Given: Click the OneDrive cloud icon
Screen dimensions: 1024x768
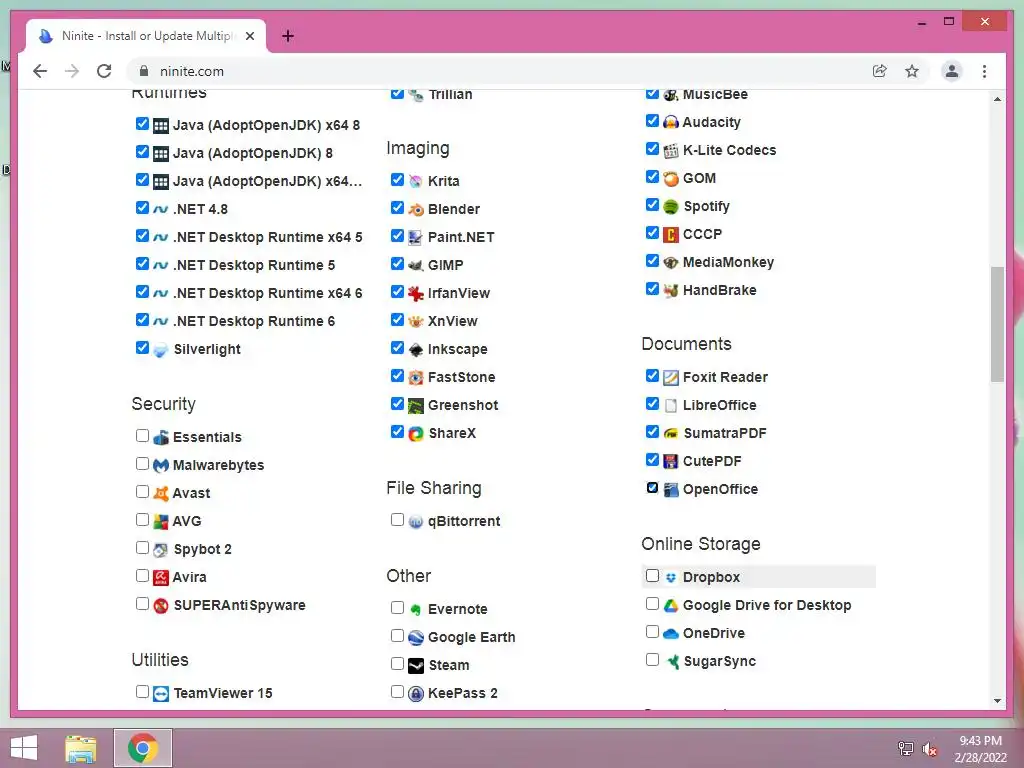Looking at the screenshot, I should pos(671,633).
